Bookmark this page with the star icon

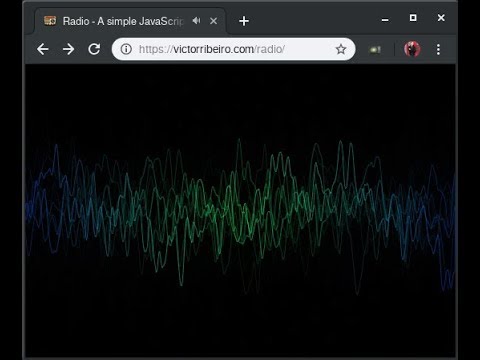(x=341, y=49)
